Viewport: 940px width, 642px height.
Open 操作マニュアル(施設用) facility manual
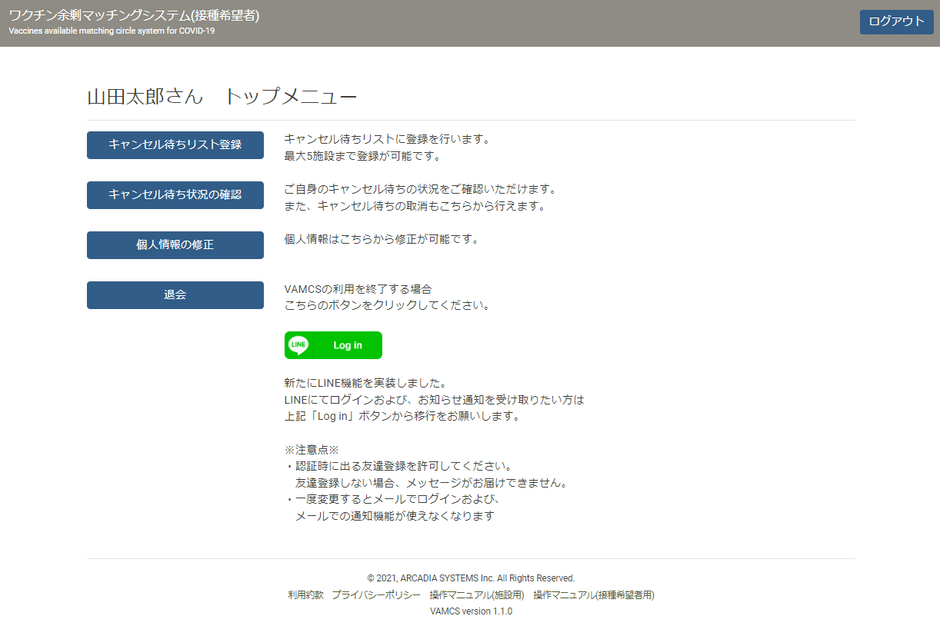point(476,594)
